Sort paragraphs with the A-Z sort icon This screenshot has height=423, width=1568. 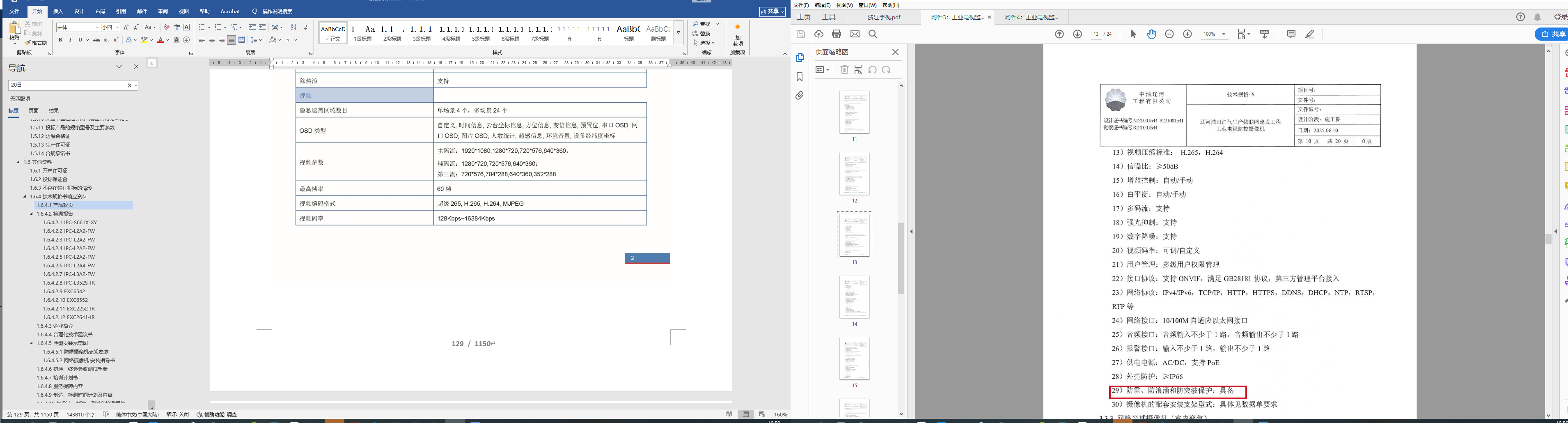293,28
